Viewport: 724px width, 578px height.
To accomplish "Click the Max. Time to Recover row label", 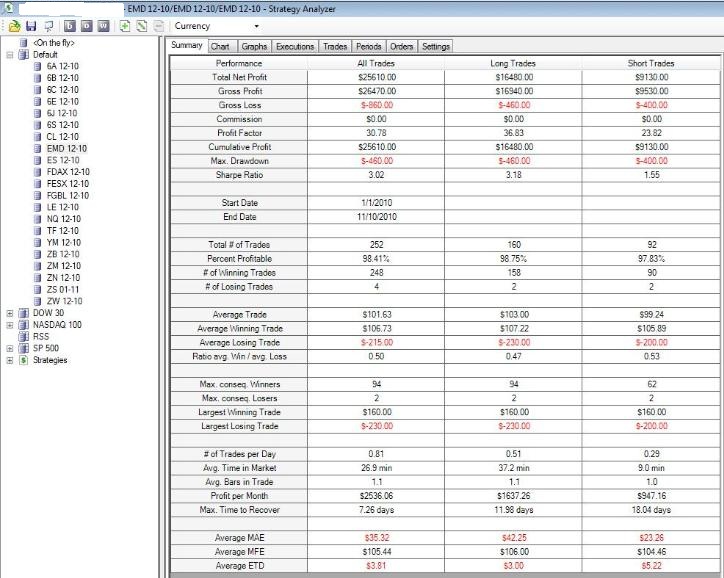I will pos(240,510).
